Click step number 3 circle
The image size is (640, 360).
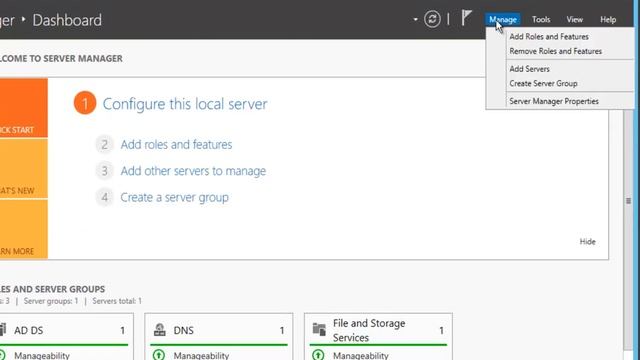click(104, 171)
